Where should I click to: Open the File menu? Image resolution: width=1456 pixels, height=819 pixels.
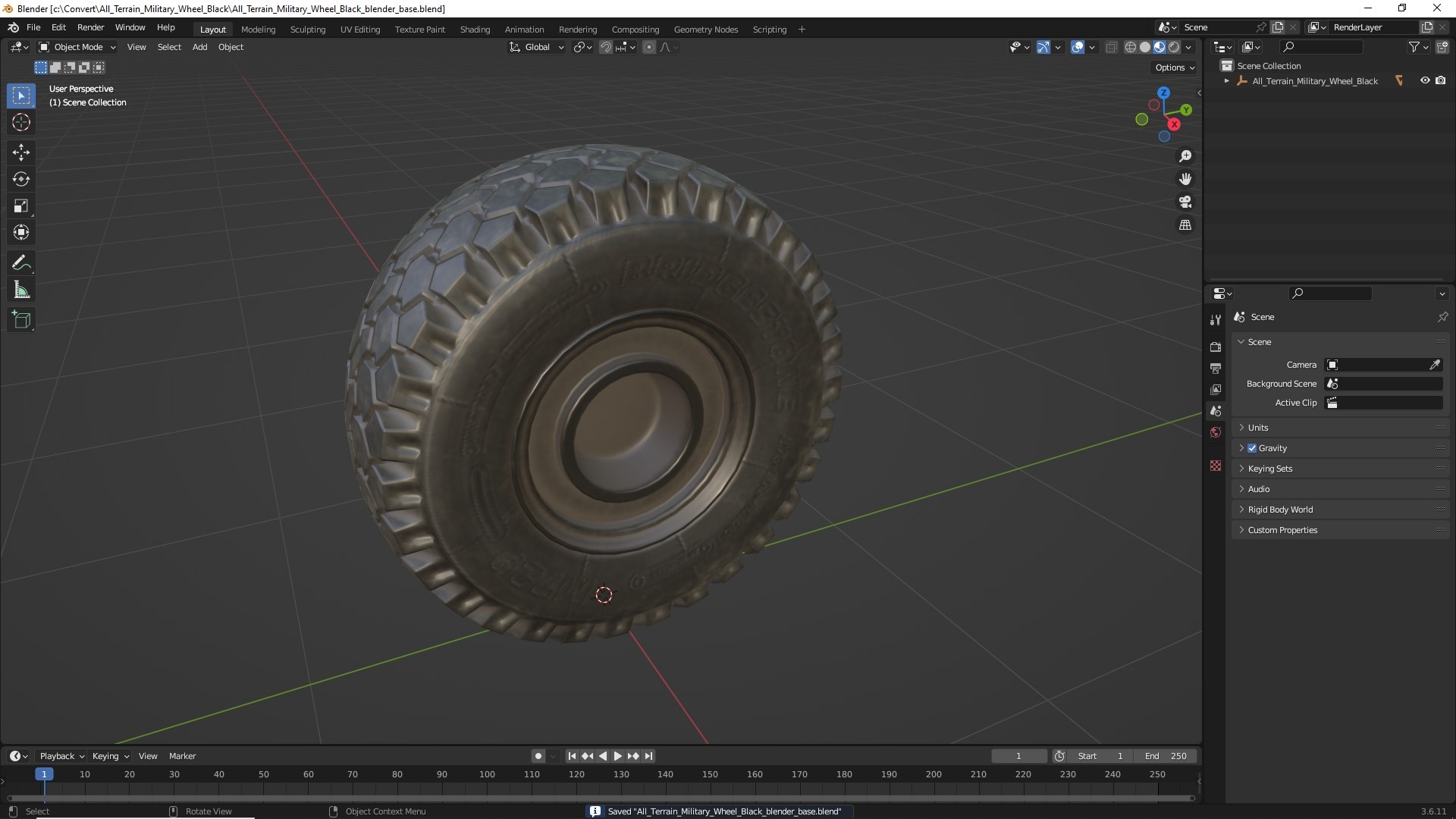33,27
